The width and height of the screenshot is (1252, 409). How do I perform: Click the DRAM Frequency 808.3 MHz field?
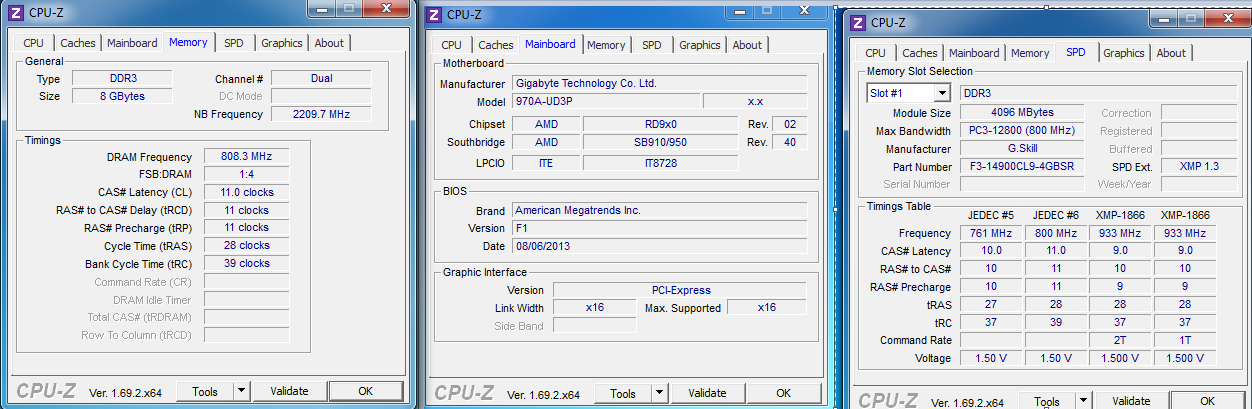click(x=247, y=157)
